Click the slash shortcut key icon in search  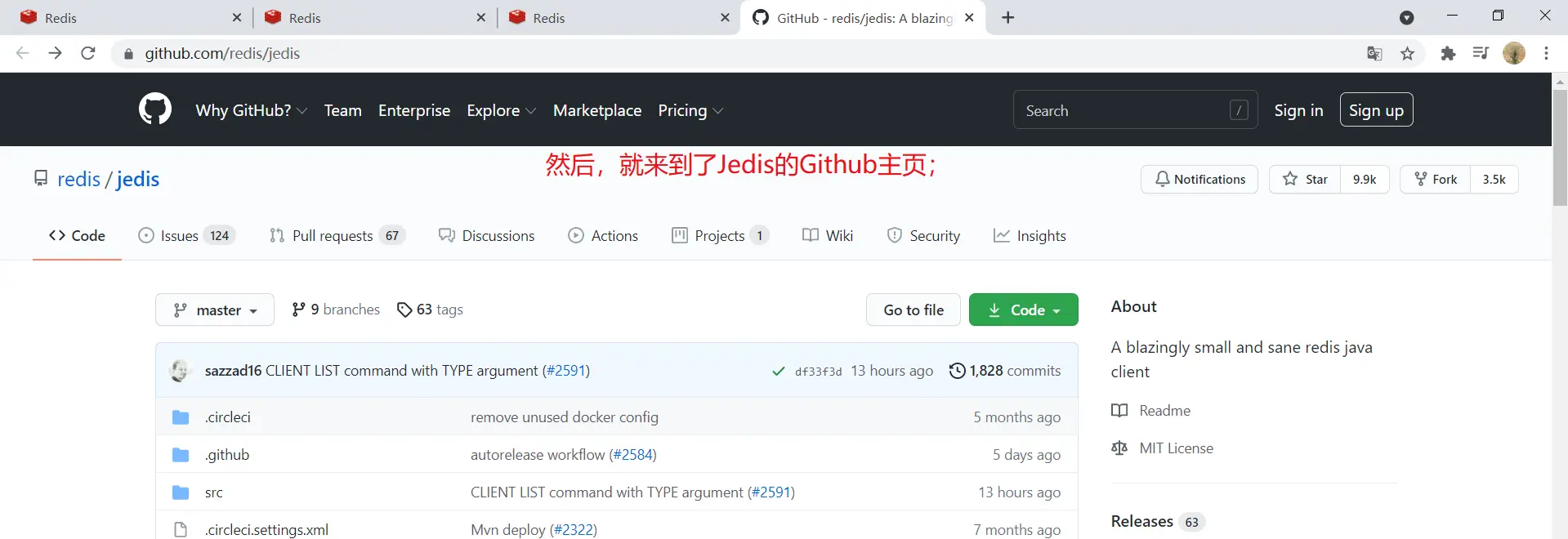tap(1239, 110)
